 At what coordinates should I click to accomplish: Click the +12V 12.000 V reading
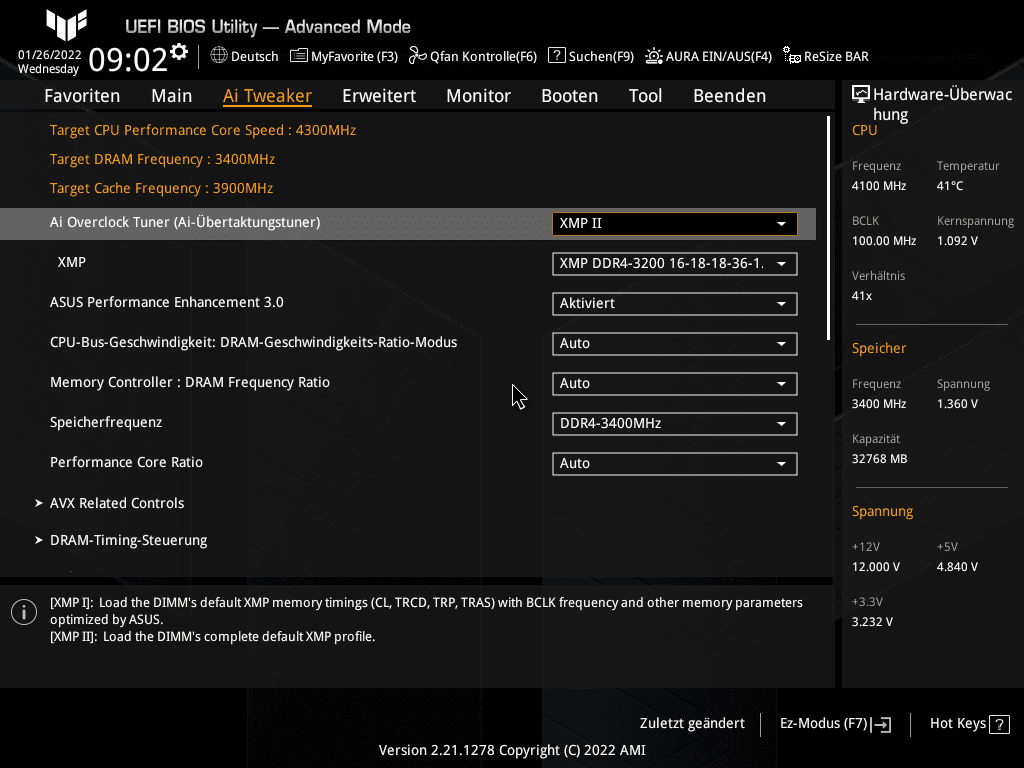pos(876,567)
